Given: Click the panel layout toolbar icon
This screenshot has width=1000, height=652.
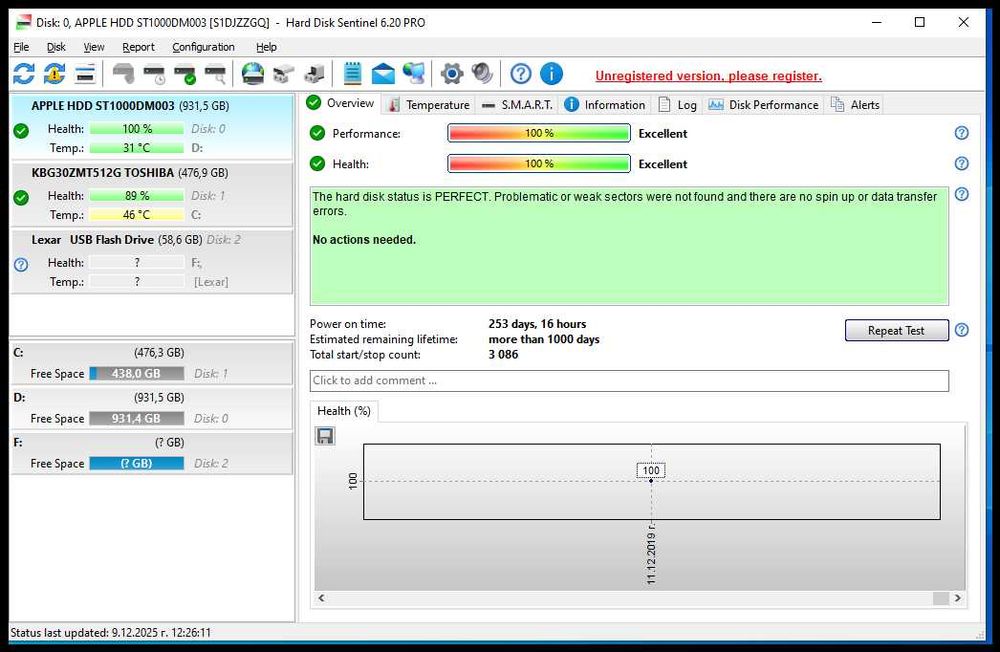Looking at the screenshot, I should (85, 74).
